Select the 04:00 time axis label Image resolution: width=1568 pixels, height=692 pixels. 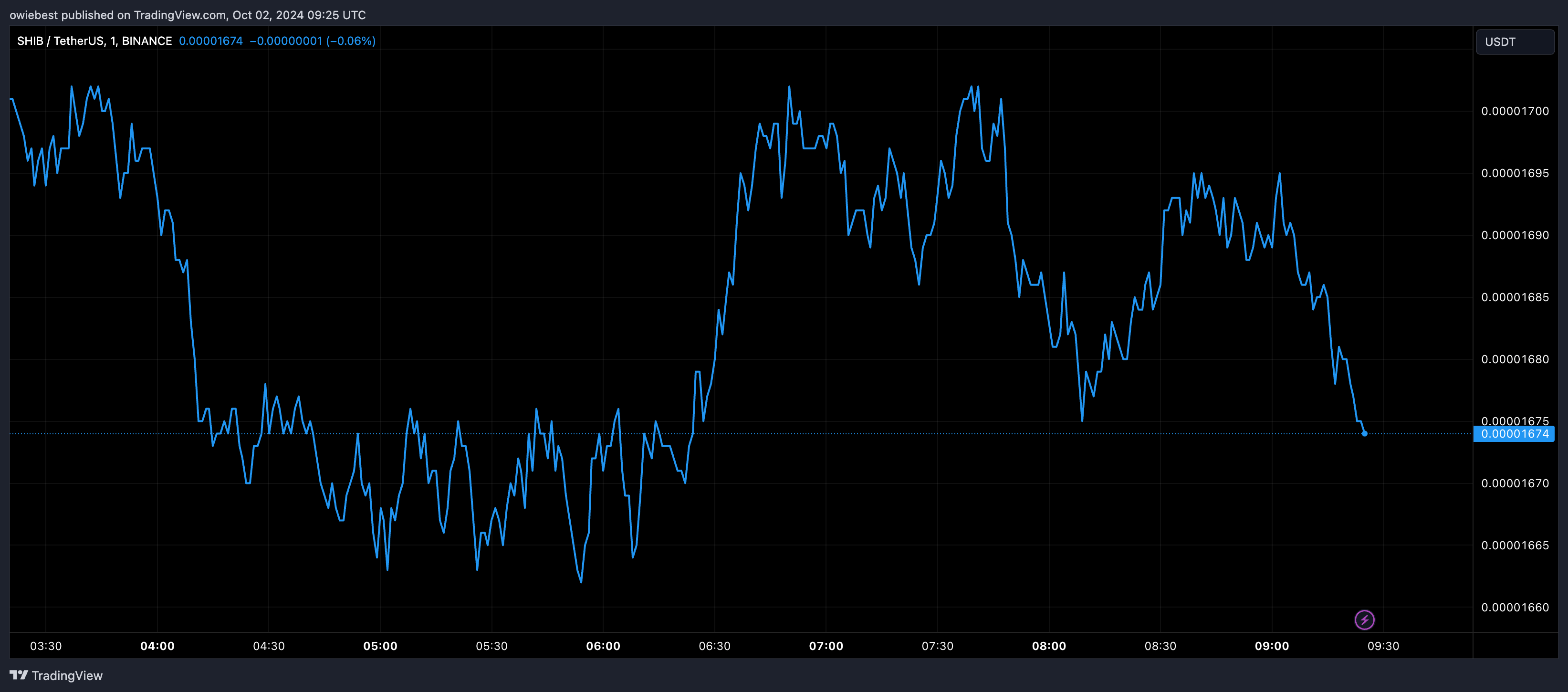(157, 646)
